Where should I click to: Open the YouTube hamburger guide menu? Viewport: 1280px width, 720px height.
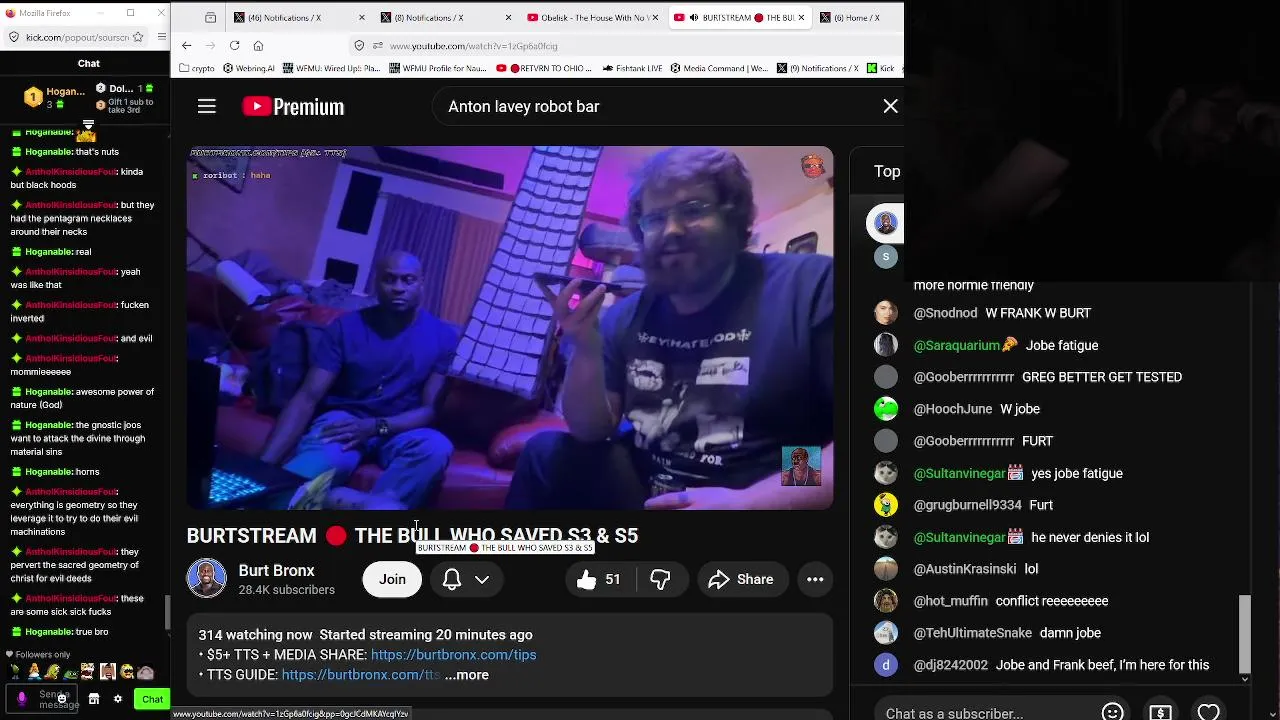[207, 106]
